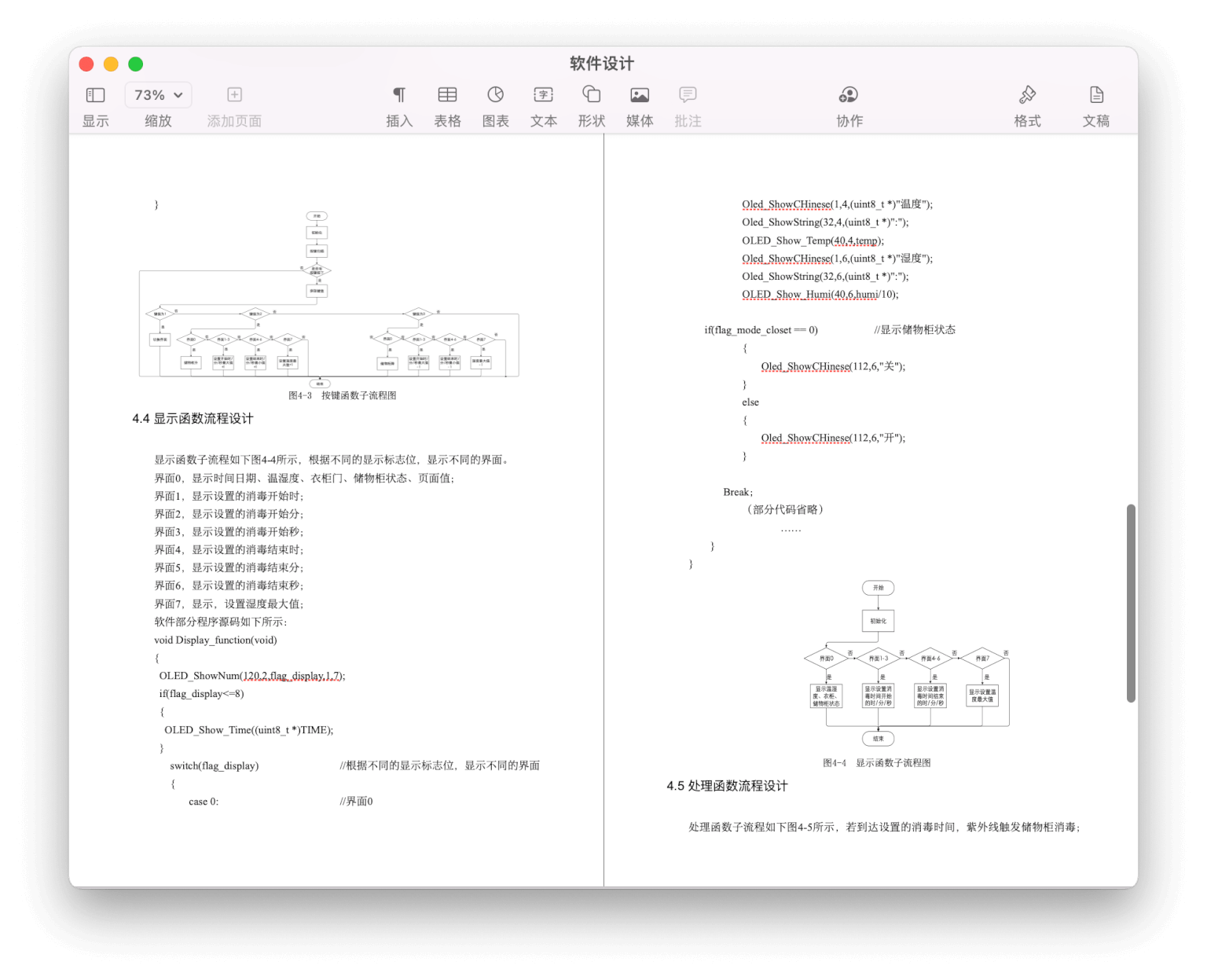Image resolution: width=1207 pixels, height=980 pixels.
Task: Click heading 4.4 显示函数流程设计
Action: point(193,419)
